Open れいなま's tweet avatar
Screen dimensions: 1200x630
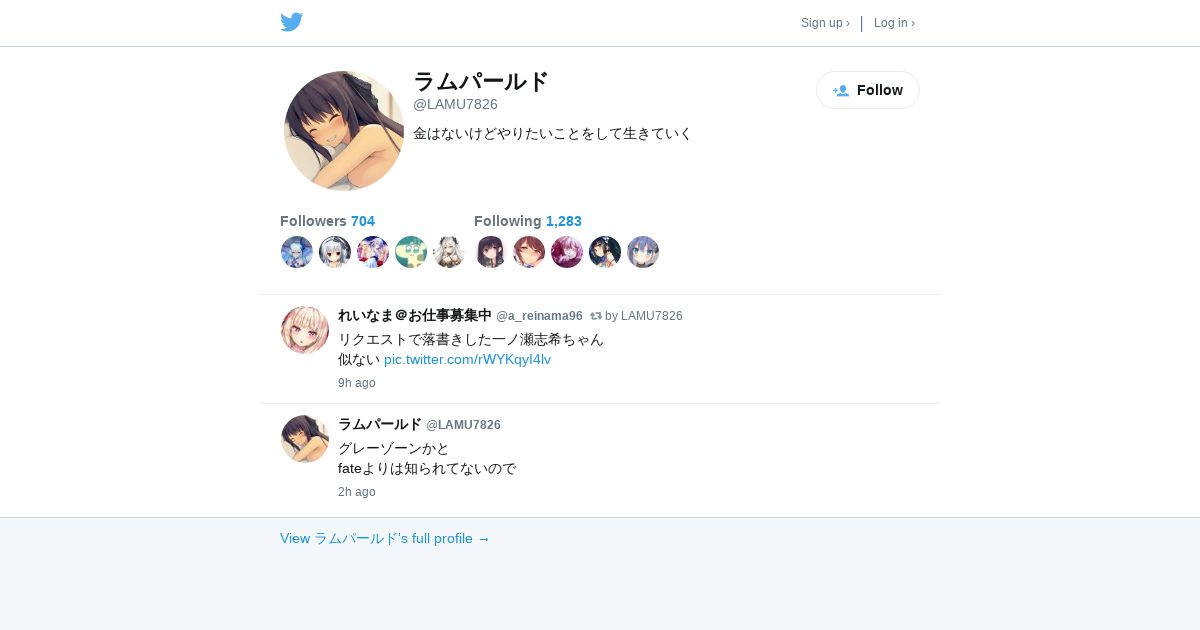click(305, 330)
